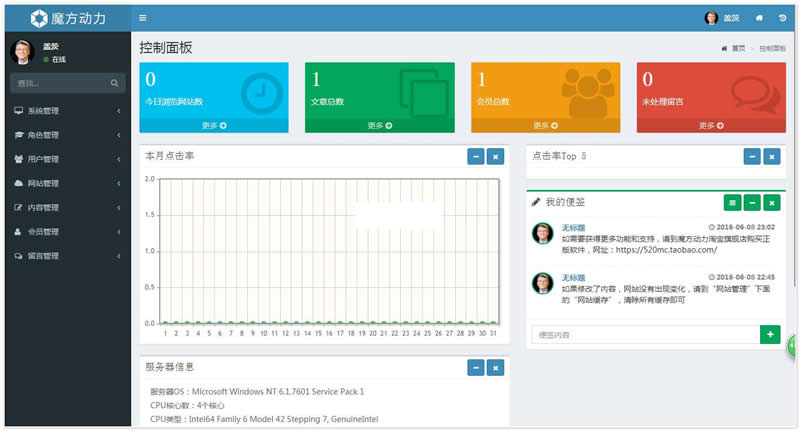
Task: Expand the 系统管理 sidebar menu
Action: click(x=65, y=111)
